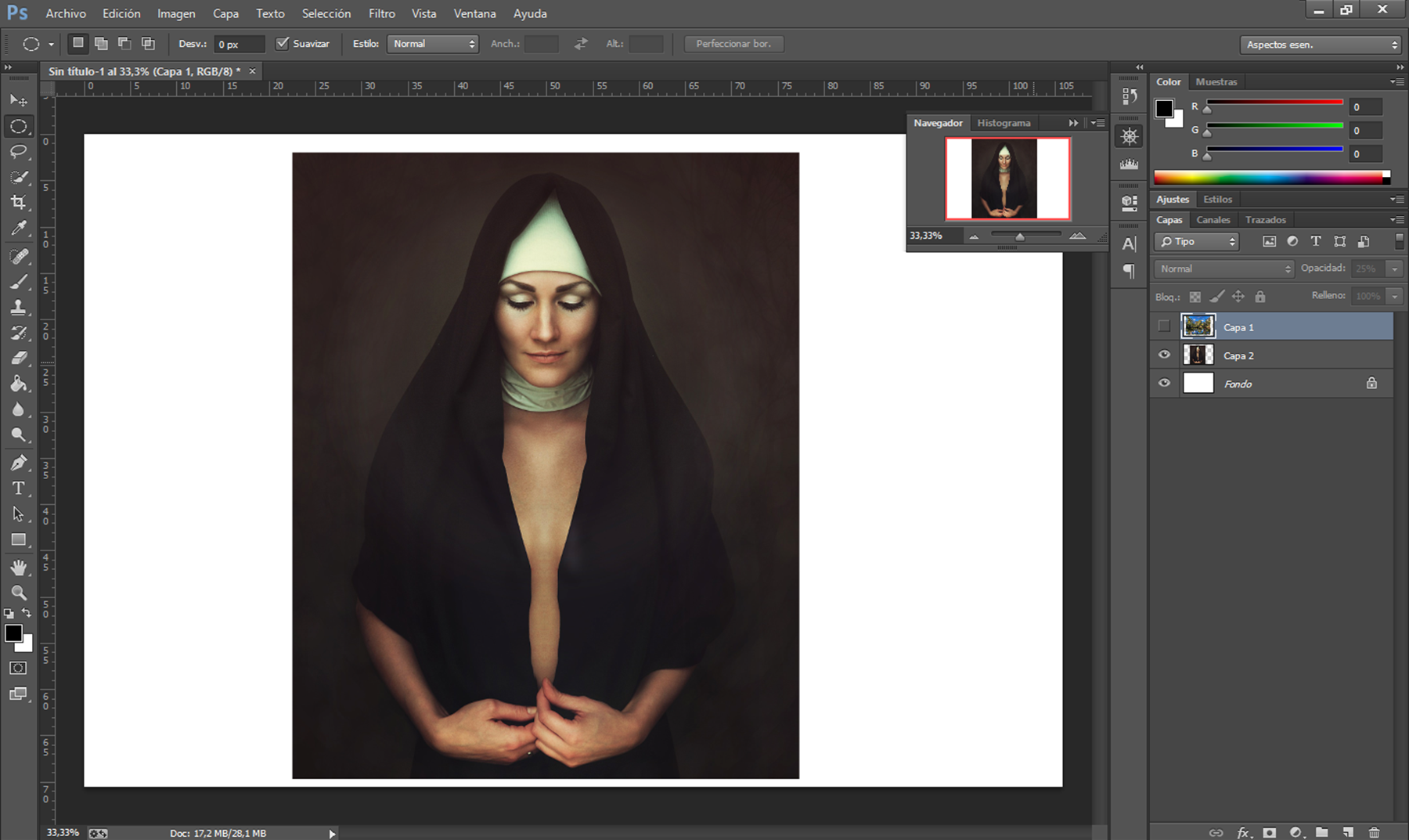Toggle Quick Mask mode
Image resolution: width=1409 pixels, height=840 pixels.
point(18,668)
